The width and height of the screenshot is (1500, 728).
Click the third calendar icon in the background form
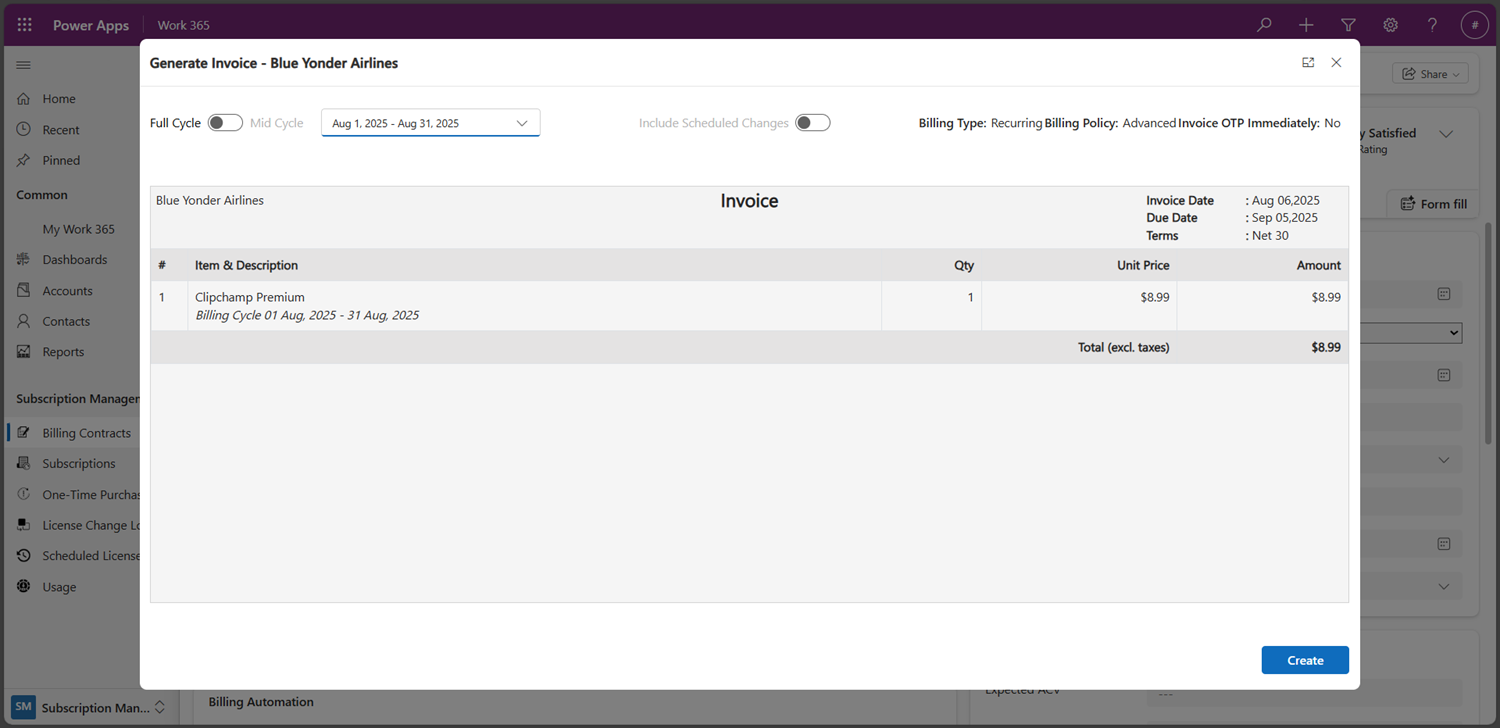coord(1444,544)
